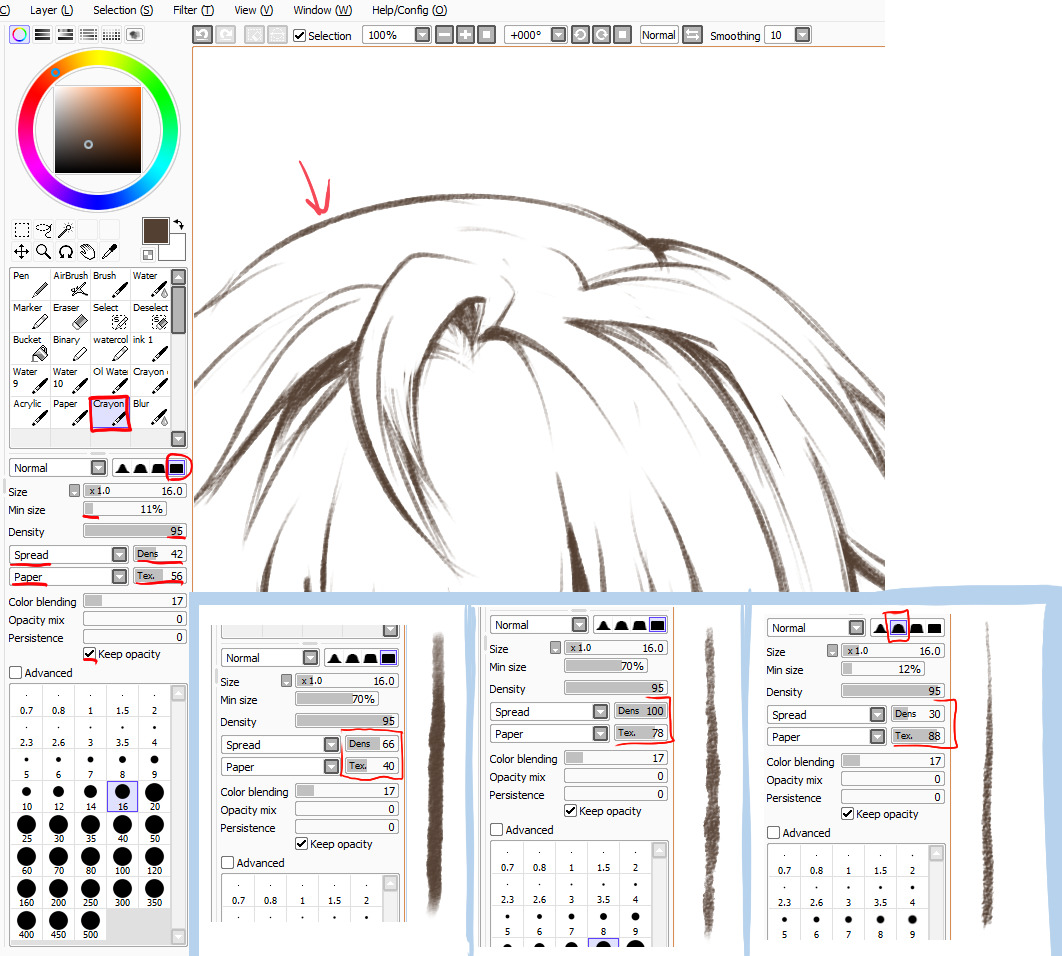This screenshot has height=956, width=1062.
Task: Enable Advanced in the Dens 66 panel
Action: point(228,863)
